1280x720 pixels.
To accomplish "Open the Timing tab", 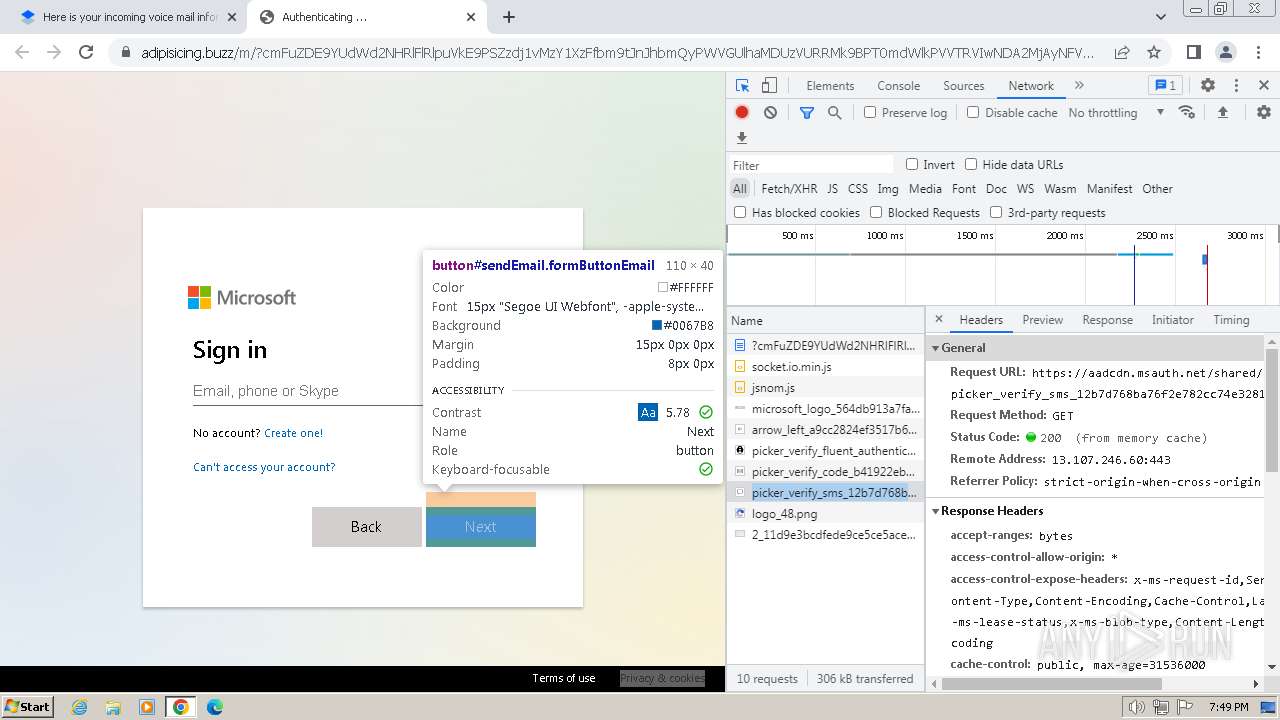I will 1231,320.
